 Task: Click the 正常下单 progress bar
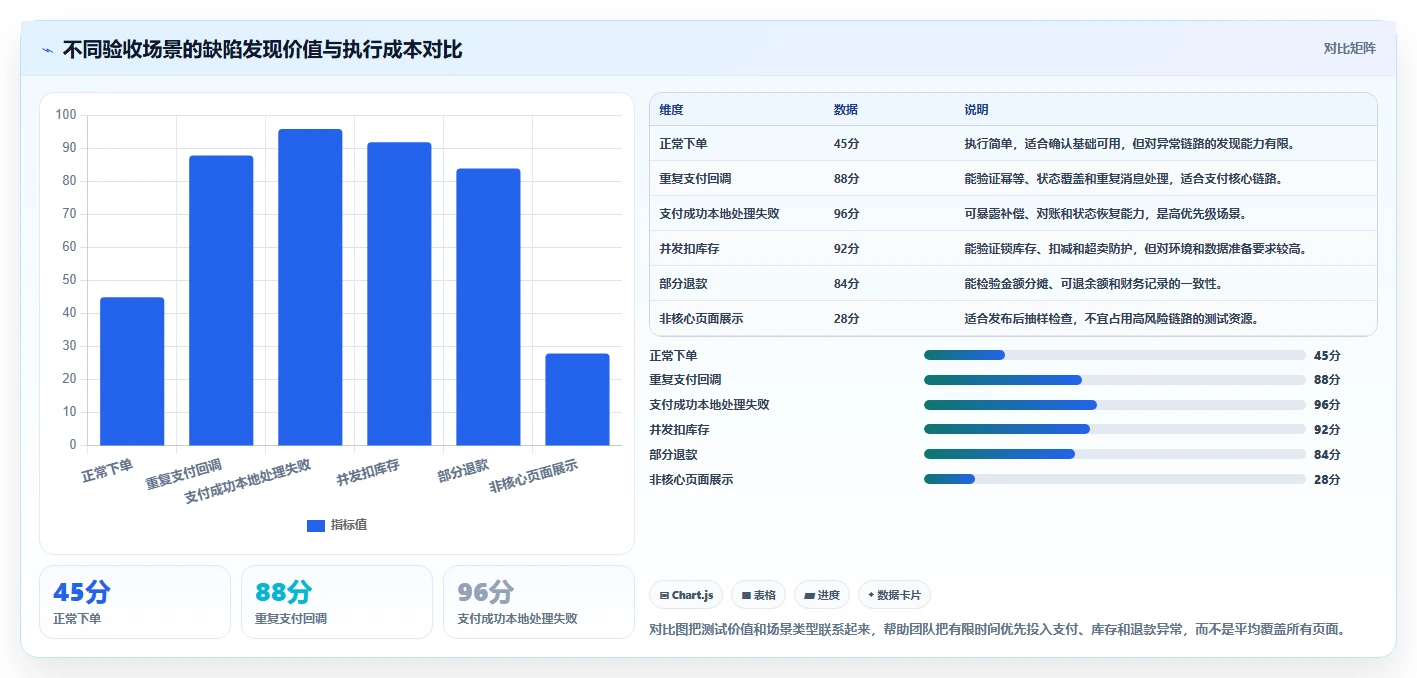pyautogui.click(x=1115, y=355)
